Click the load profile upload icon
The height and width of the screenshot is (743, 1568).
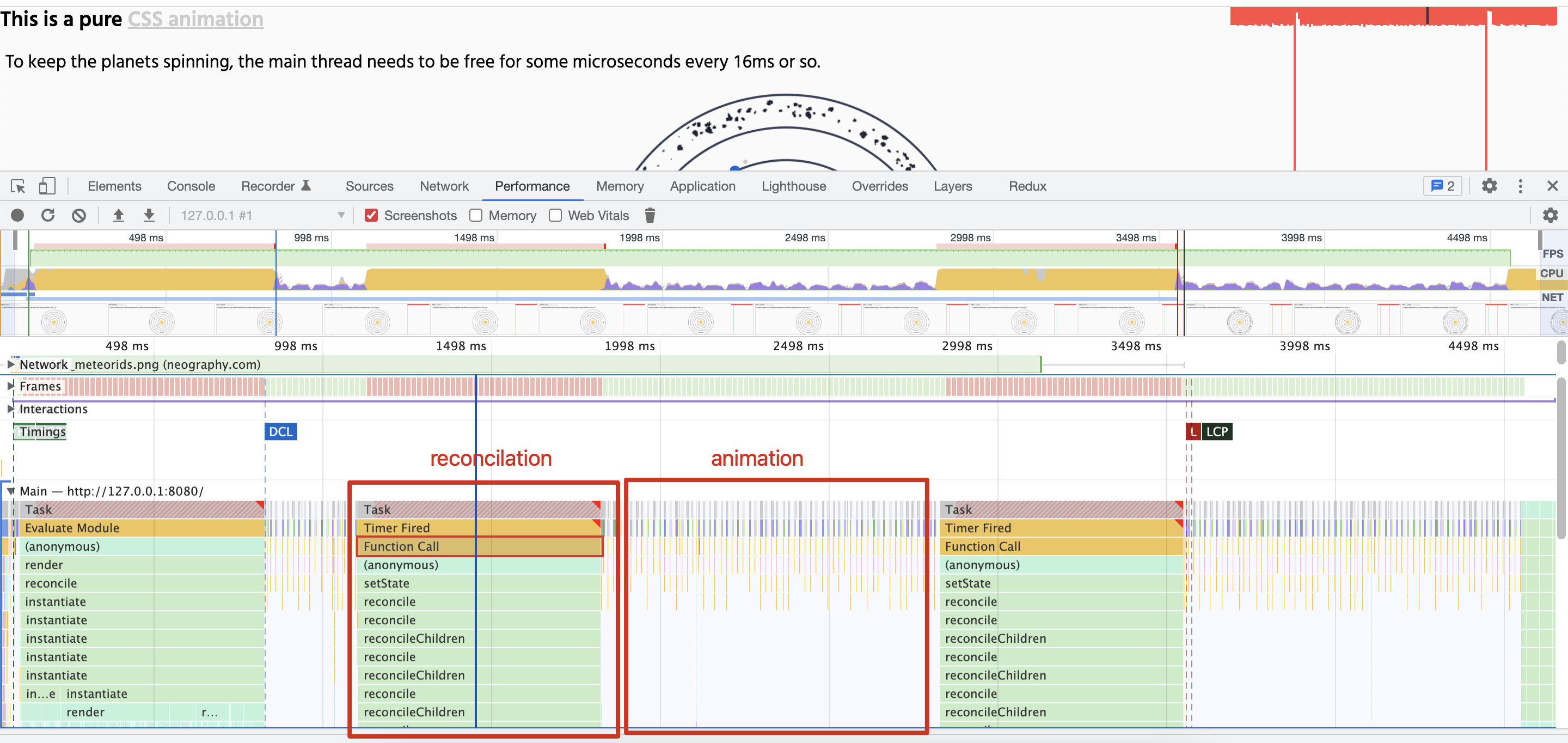119,216
